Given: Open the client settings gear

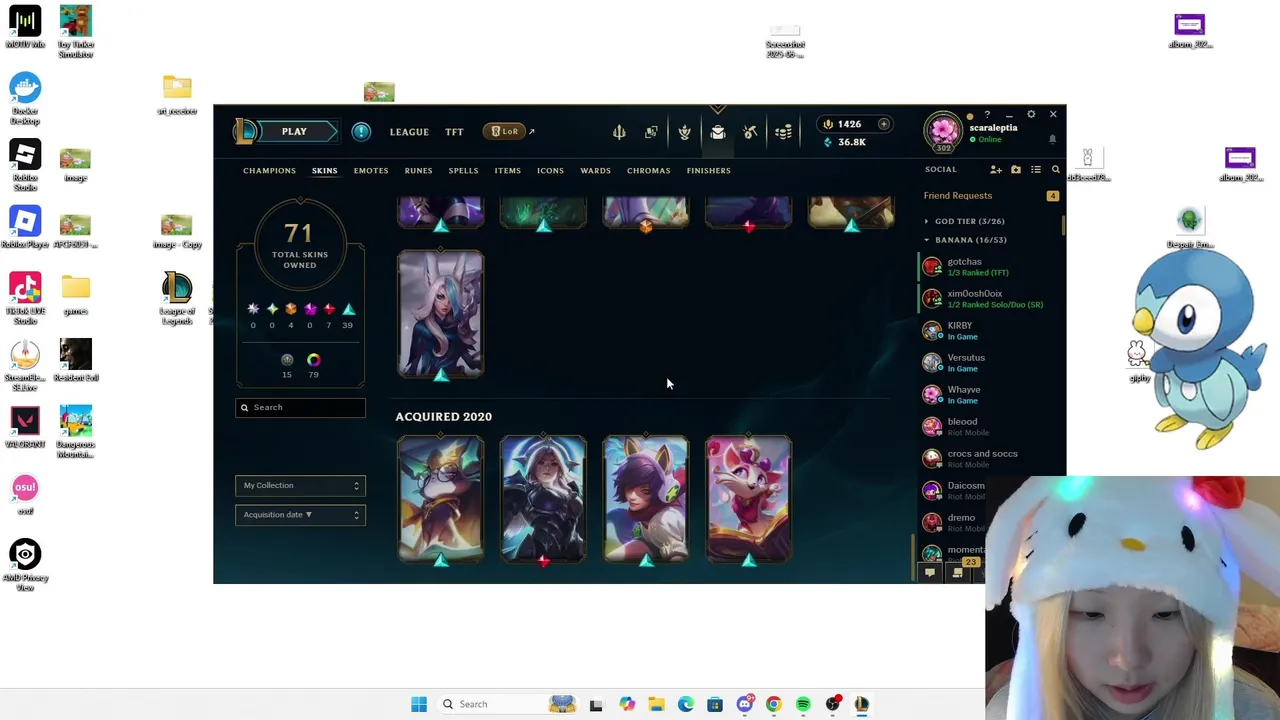Looking at the screenshot, I should [1031, 114].
